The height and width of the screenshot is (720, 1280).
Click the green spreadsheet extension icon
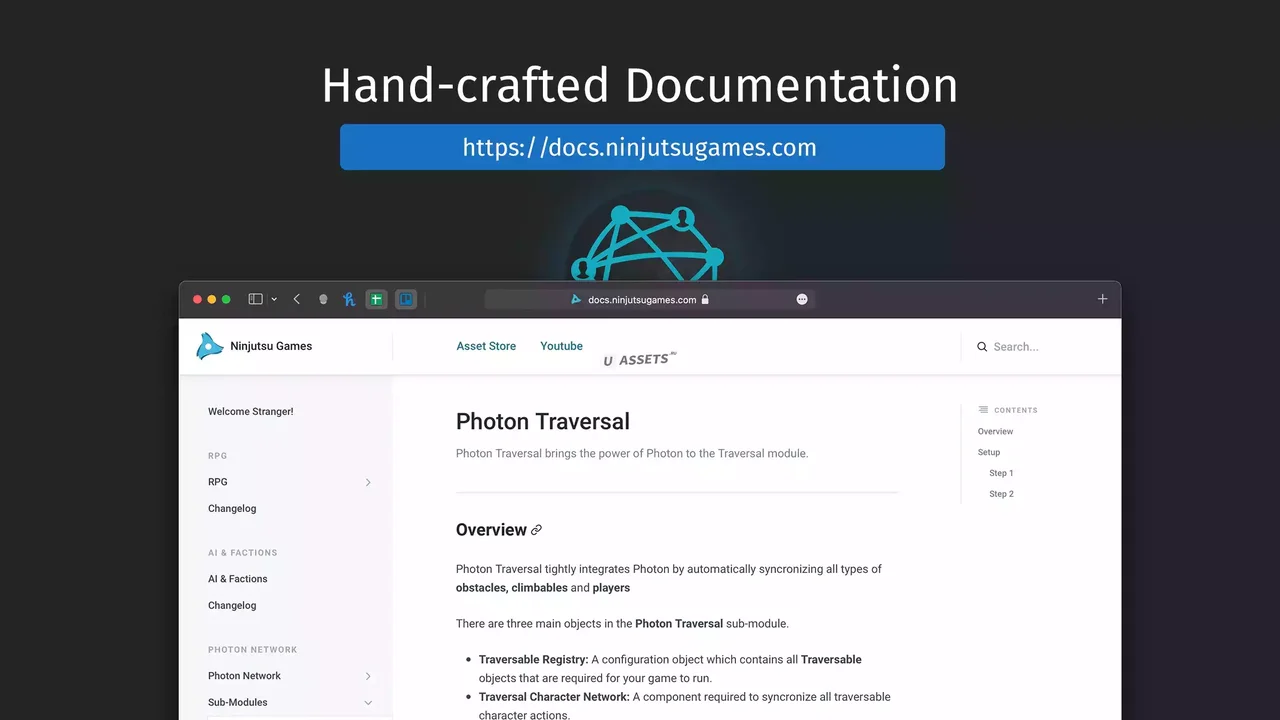(x=376, y=299)
